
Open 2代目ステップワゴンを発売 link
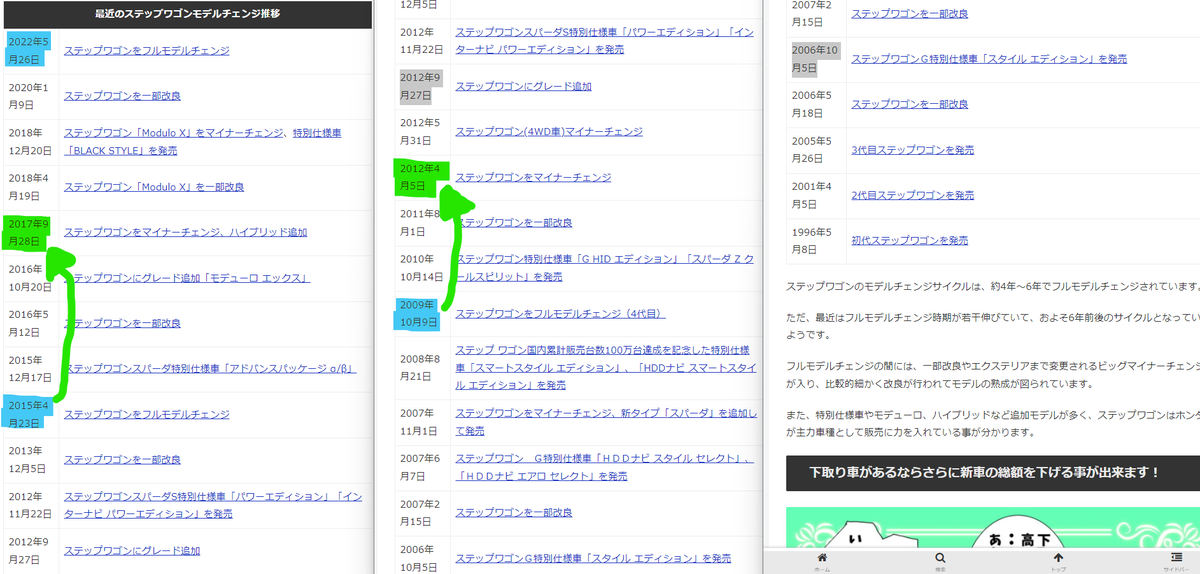click(912, 195)
